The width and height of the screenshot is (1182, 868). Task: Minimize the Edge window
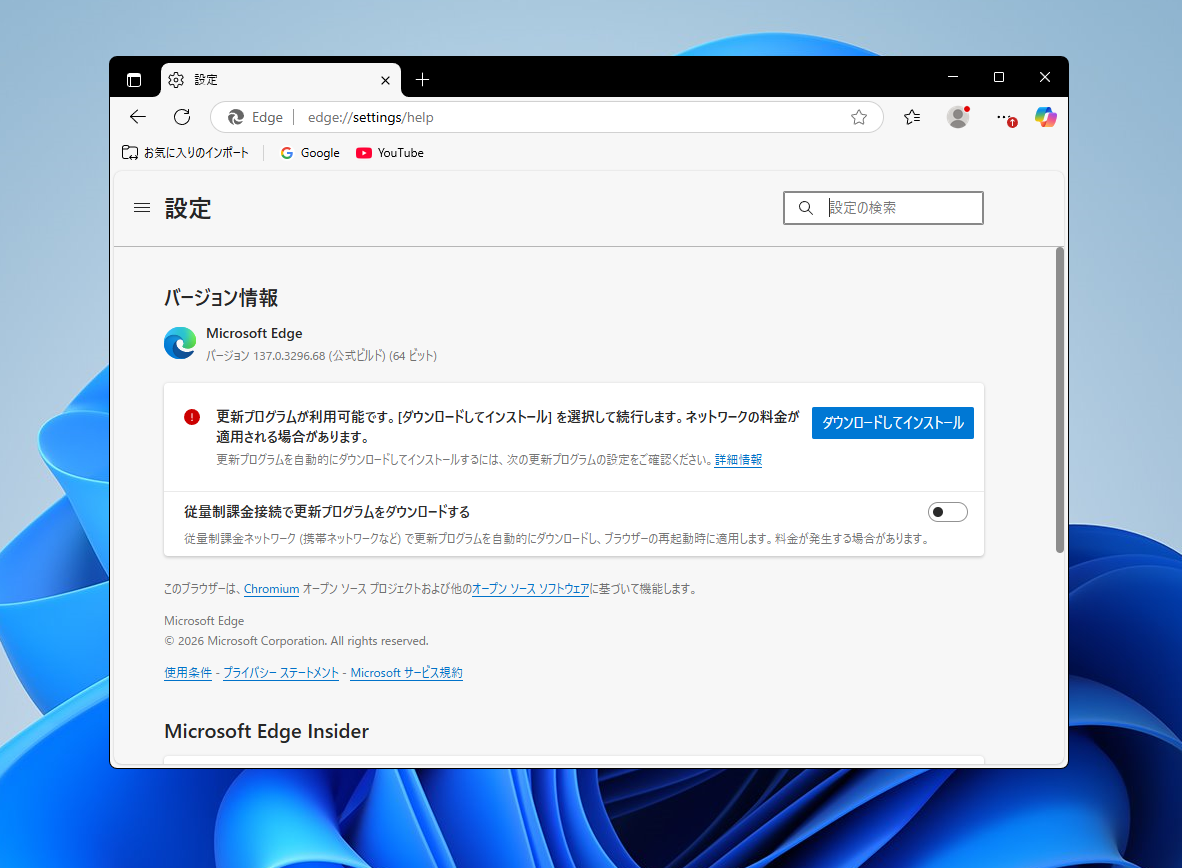(953, 77)
